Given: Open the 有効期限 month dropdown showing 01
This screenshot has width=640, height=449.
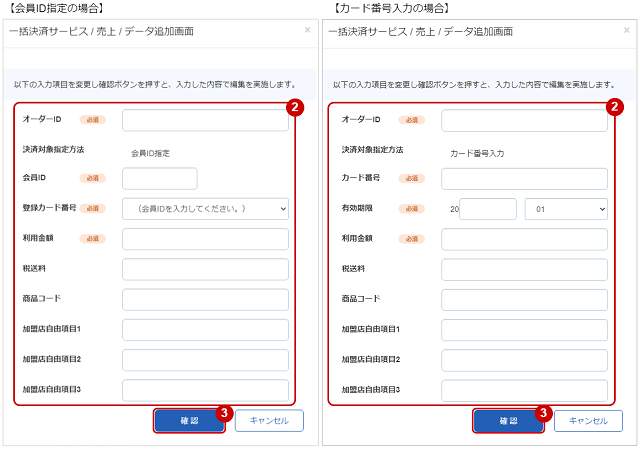Looking at the screenshot, I should 566,209.
